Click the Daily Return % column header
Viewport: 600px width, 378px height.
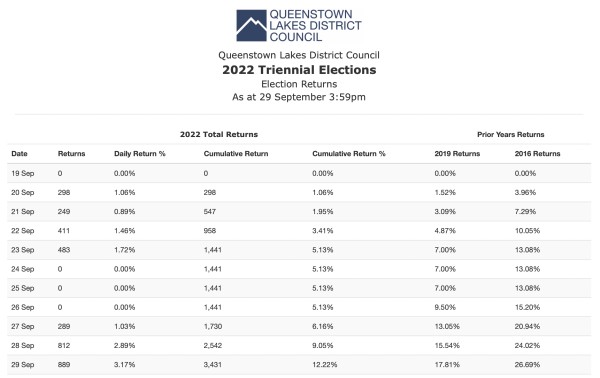click(x=140, y=154)
